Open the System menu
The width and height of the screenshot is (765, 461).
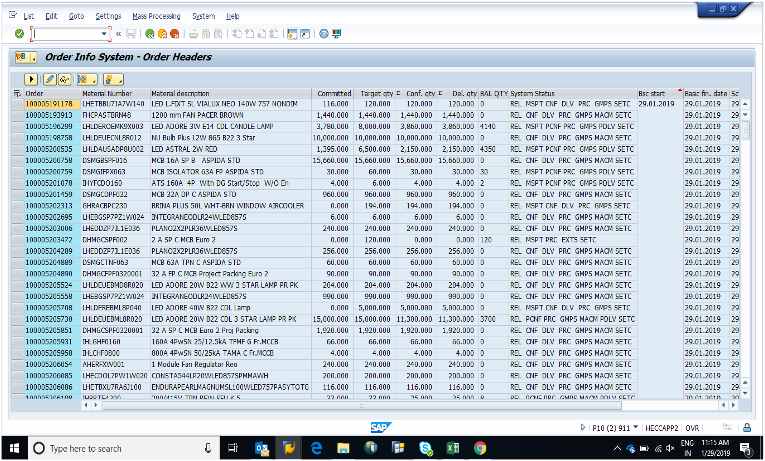[x=203, y=16]
